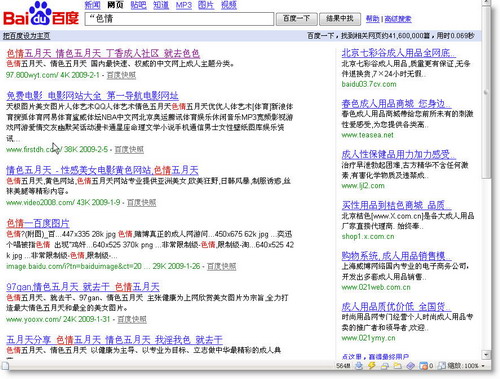This screenshot has width=500, height=379.
Task: Open 百度快照 for www.video2008.com result
Action: coord(141,202)
